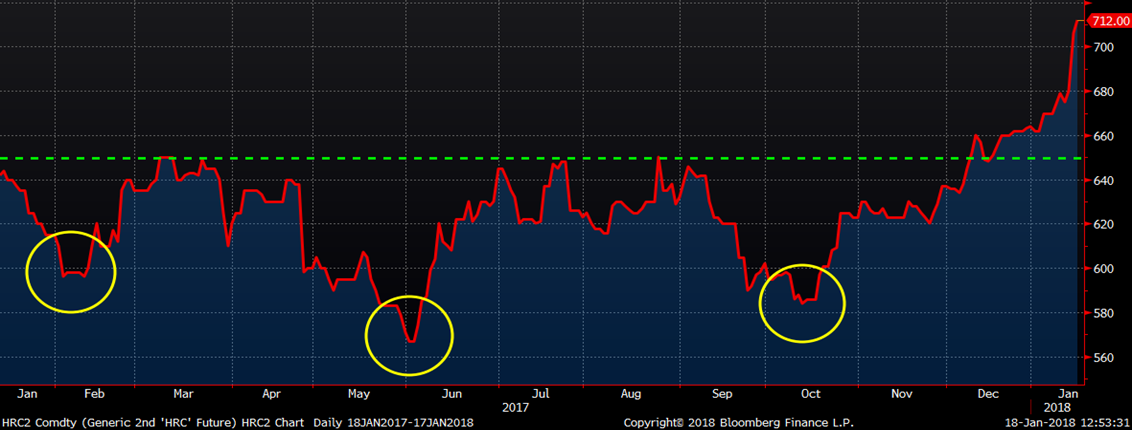Image resolution: width=1132 pixels, height=430 pixels.
Task: Click the 600 price axis label
Action: (x=1103, y=268)
